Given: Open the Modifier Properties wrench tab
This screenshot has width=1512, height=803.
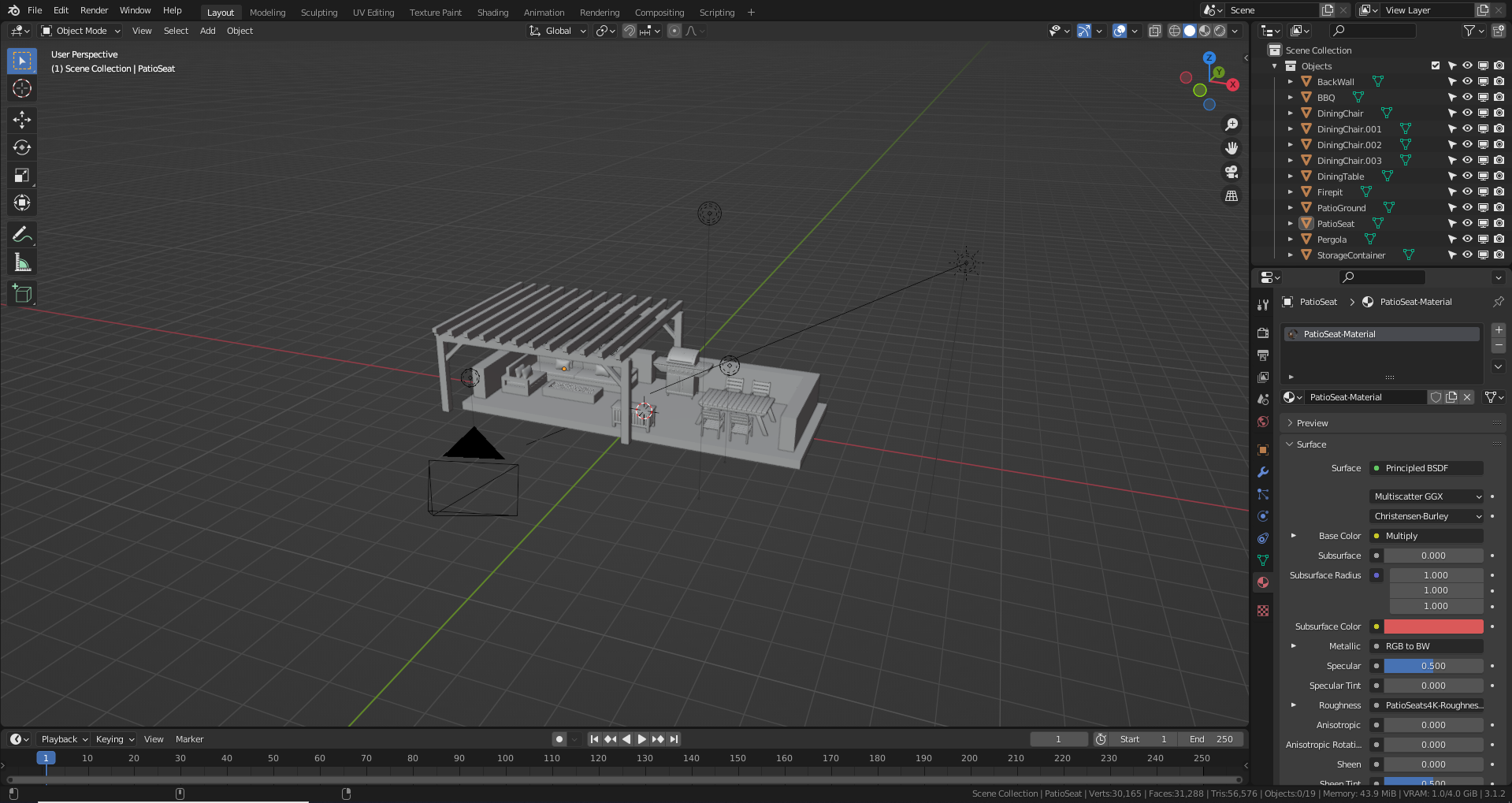Looking at the screenshot, I should 1262,472.
